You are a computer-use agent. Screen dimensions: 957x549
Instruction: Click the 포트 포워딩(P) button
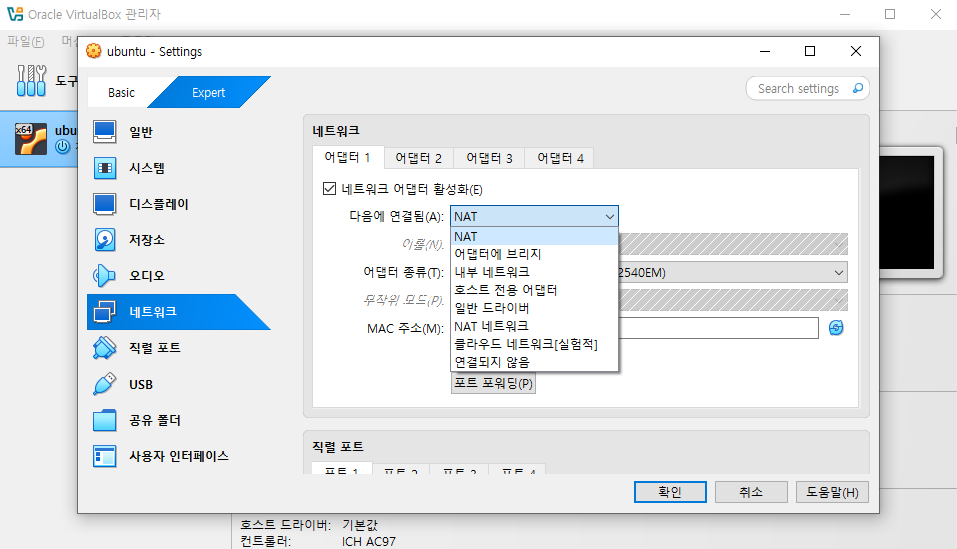tap(493, 383)
